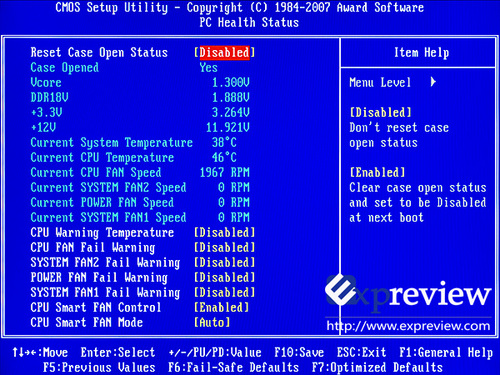This screenshot has width=500, height=375.
Task: Click the +12V label
Action: pyautogui.click(x=43, y=128)
